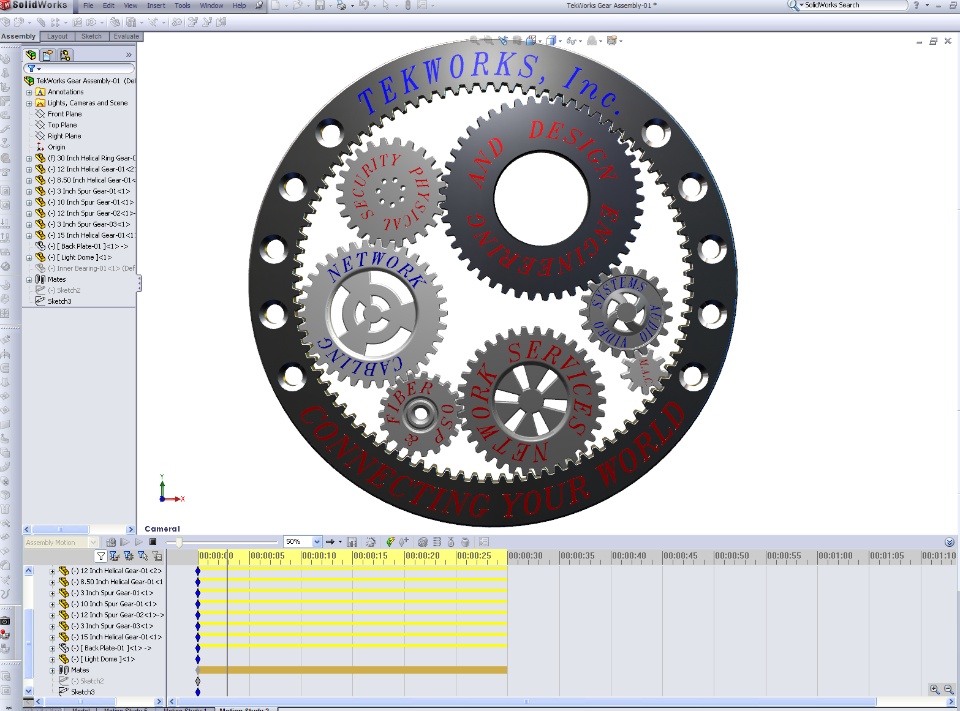Screen dimensions: 960x711
Task: Click the Filter Selected icon
Action: 143,556
